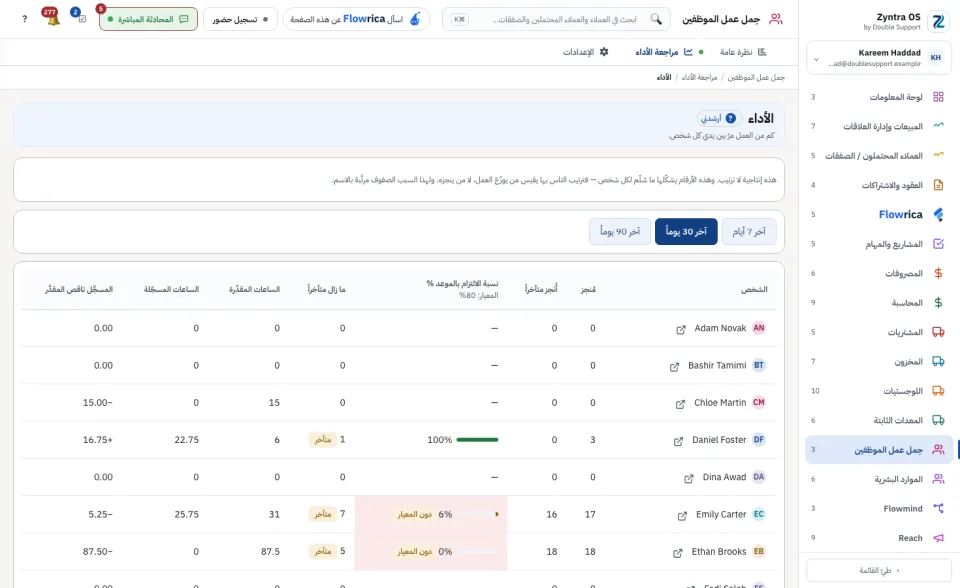Click the جمل عمل الموظفين header people icon
This screenshot has height=588, width=960.
(776, 19)
